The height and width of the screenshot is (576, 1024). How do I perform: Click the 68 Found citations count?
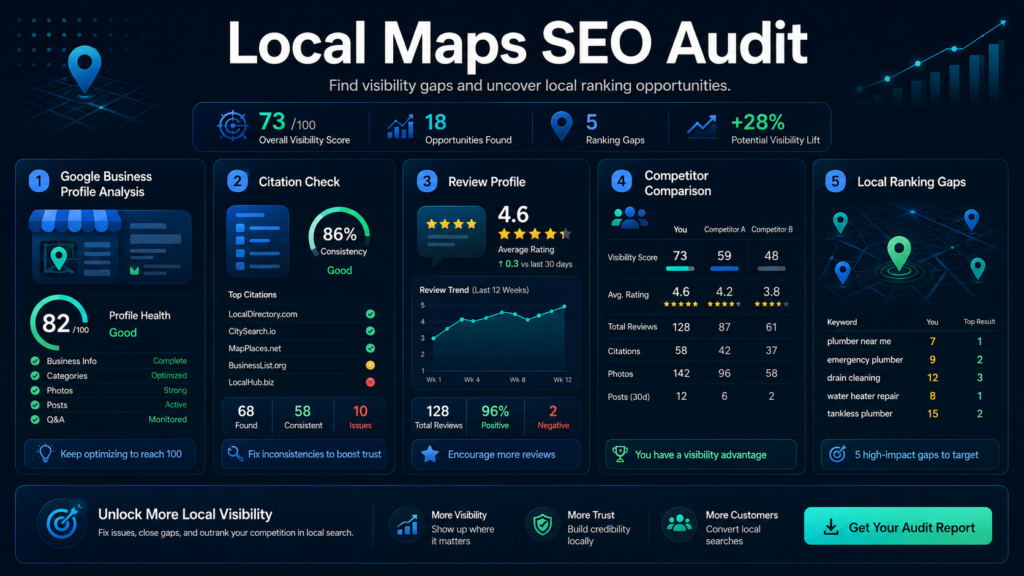tap(246, 417)
